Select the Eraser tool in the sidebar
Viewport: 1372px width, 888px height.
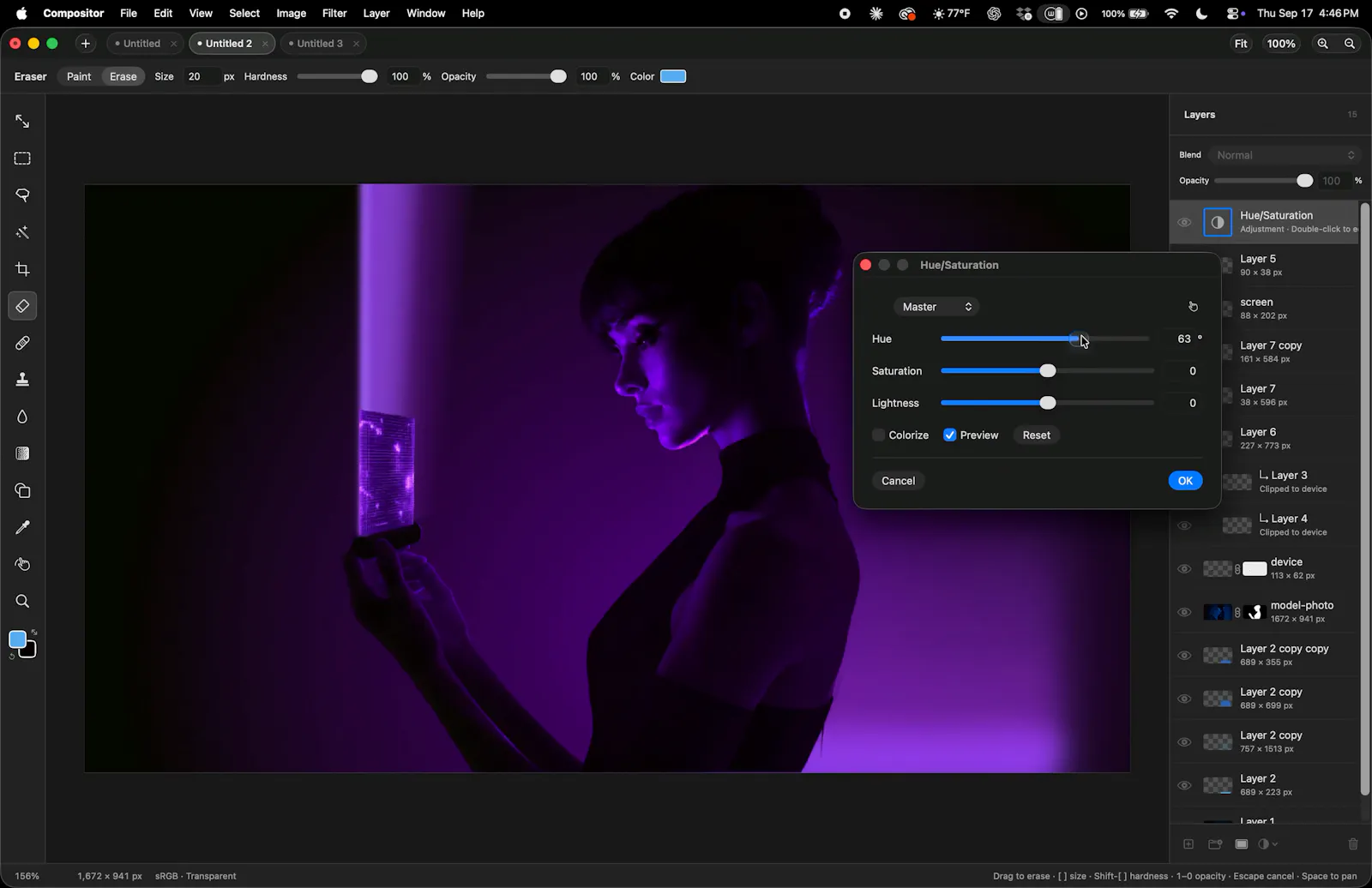coord(22,306)
